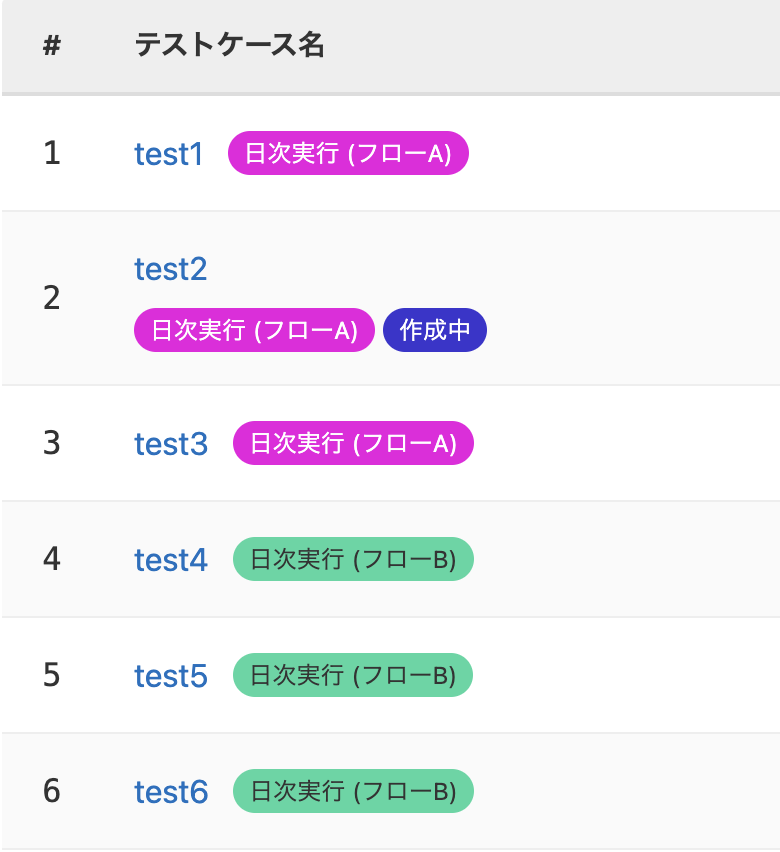
Task: Open the test3 test case link
Action: click(171, 443)
